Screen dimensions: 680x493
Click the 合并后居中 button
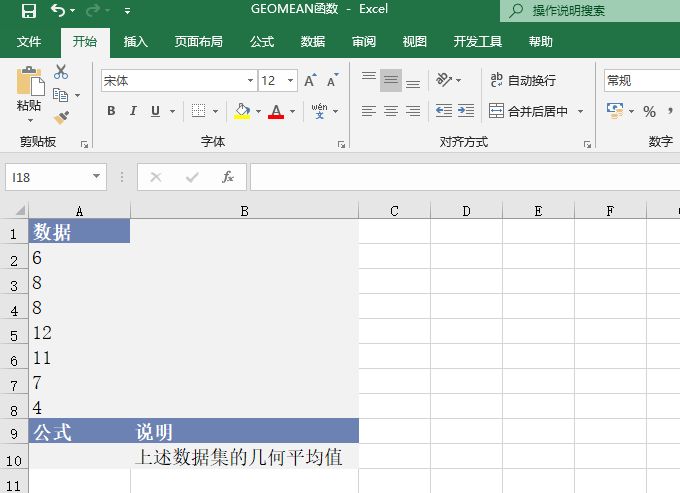(x=528, y=111)
